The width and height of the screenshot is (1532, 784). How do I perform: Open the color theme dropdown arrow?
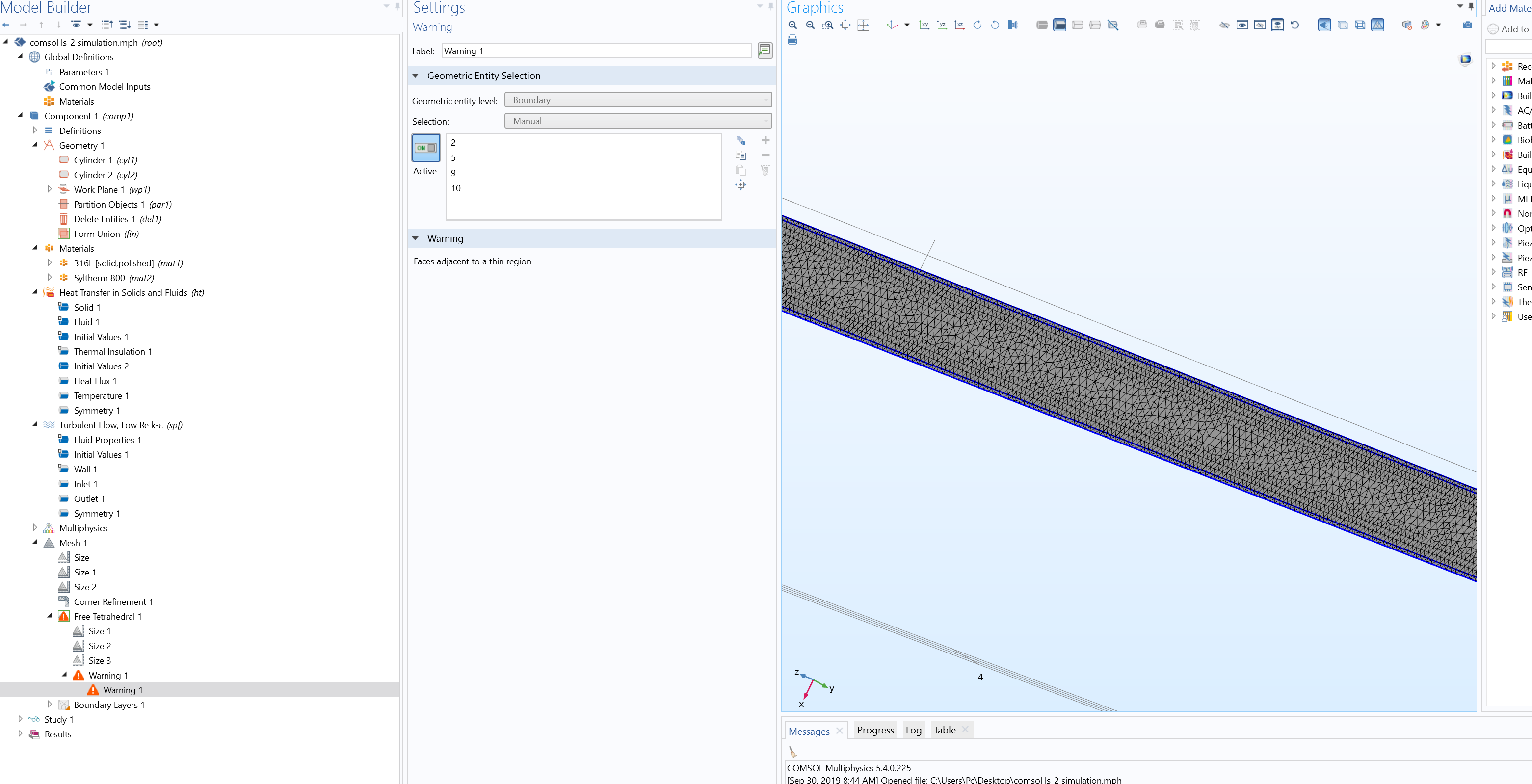(x=1438, y=25)
